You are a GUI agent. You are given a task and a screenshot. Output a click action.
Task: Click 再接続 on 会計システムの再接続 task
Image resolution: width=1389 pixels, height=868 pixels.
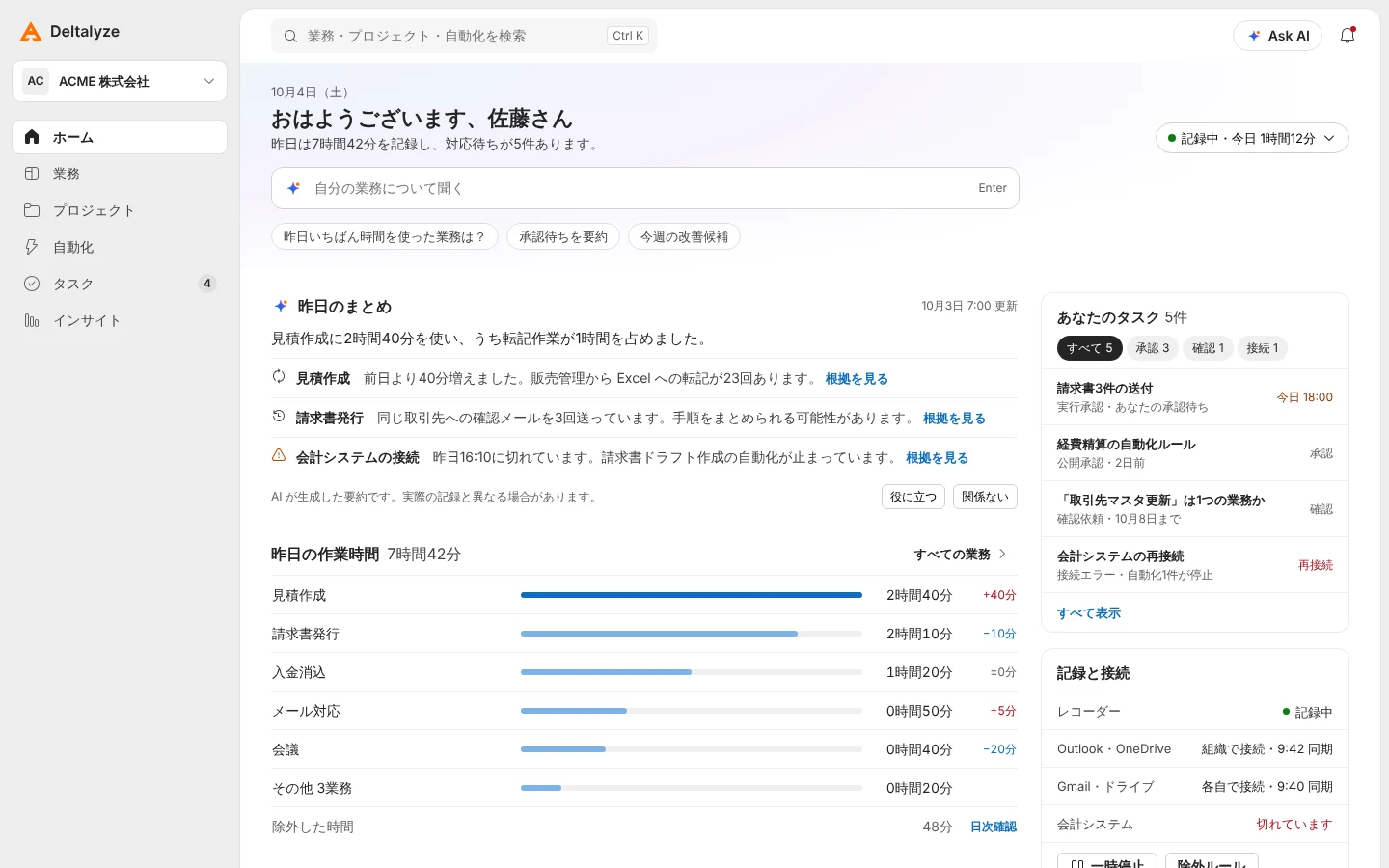(x=1315, y=565)
